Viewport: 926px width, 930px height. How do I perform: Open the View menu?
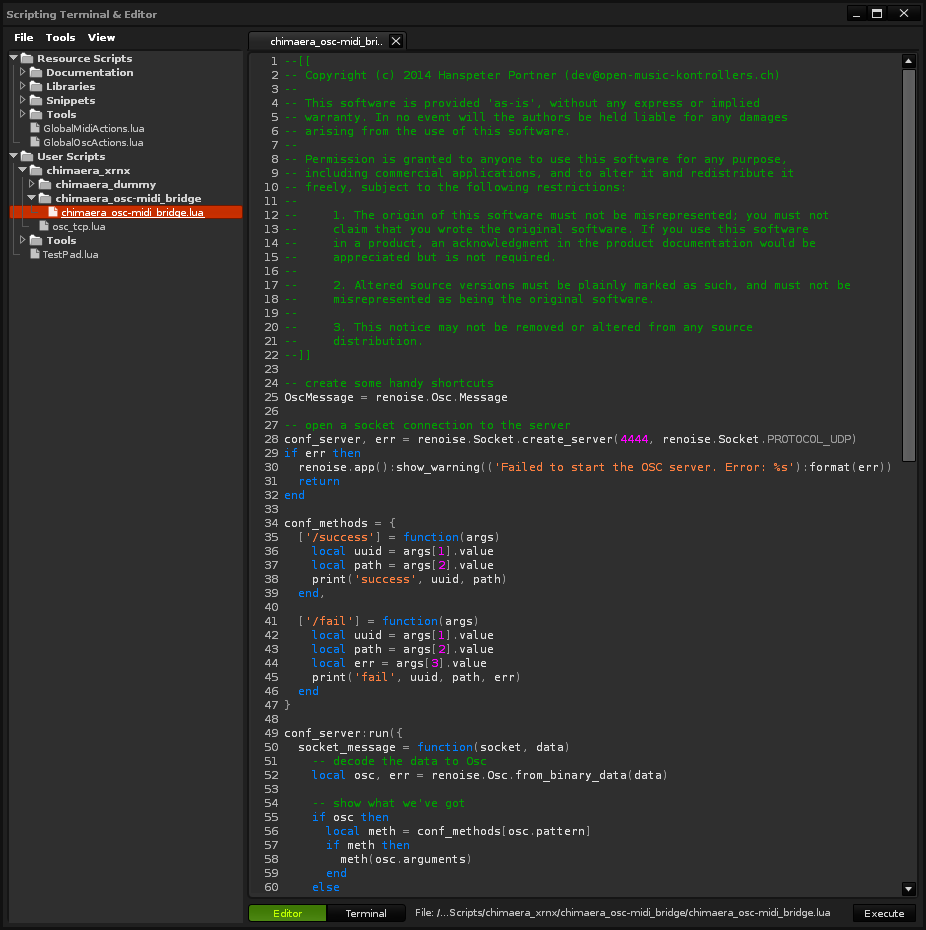100,37
